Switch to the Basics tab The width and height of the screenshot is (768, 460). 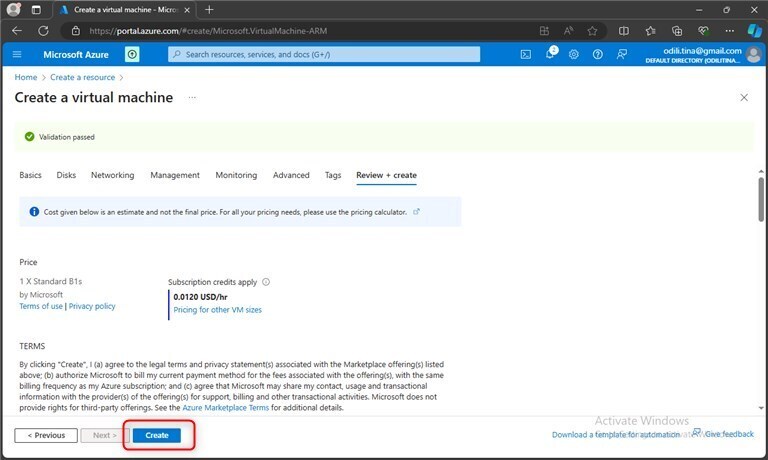31,175
